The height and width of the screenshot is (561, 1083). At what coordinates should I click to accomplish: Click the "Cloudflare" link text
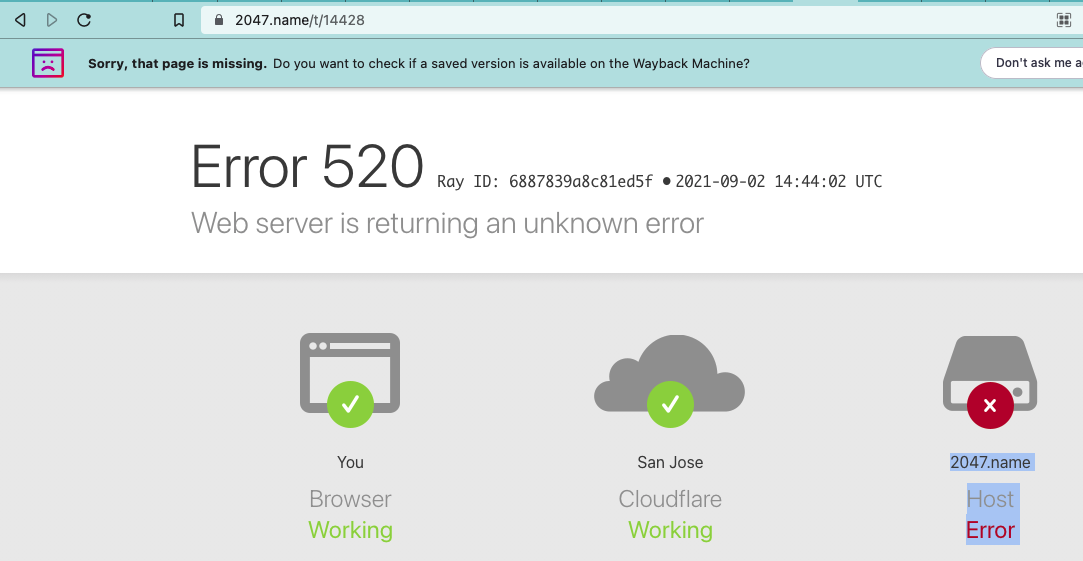pos(670,499)
